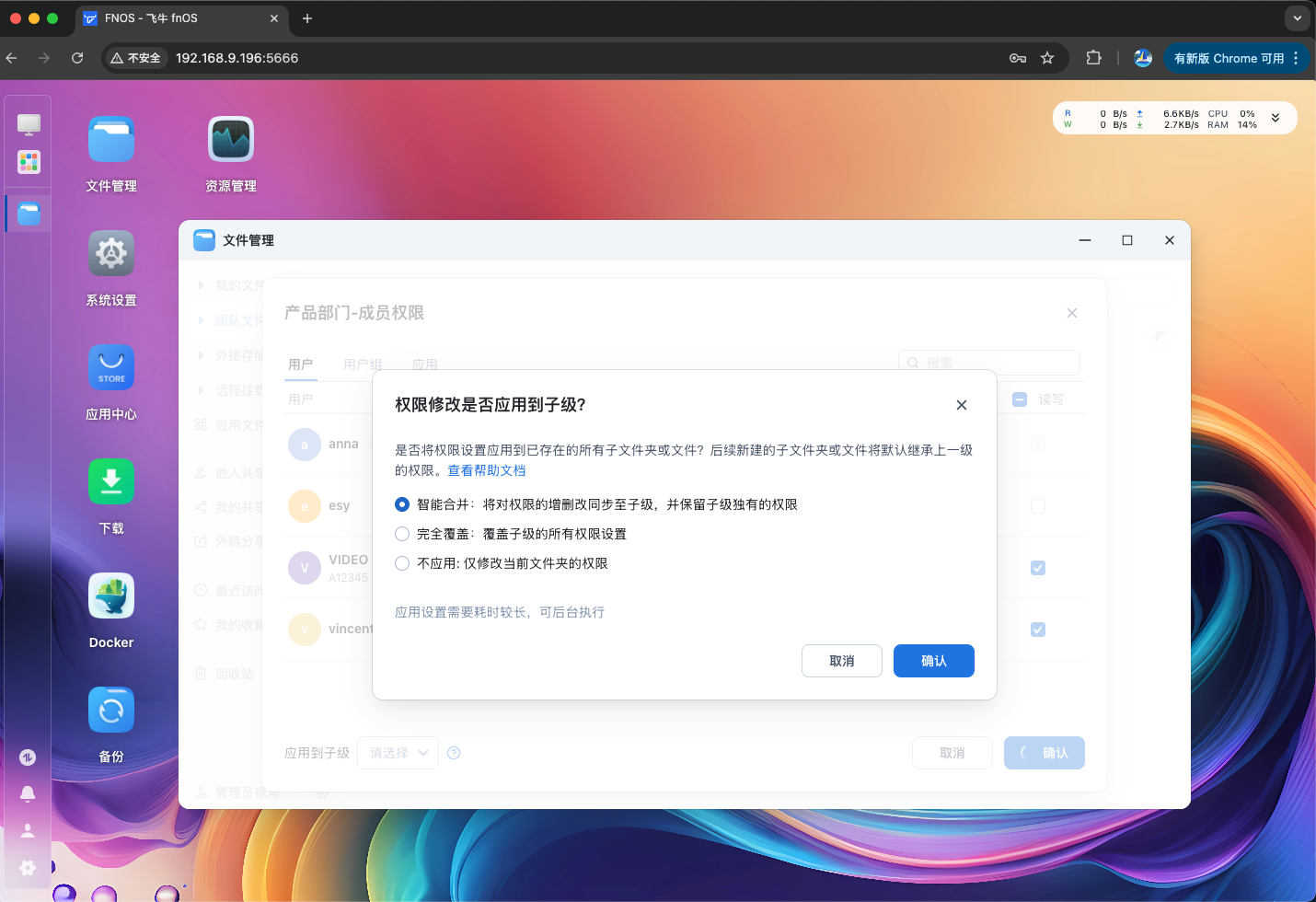Launch the 应用中心 store icon
The height and width of the screenshot is (902, 1316).
click(111, 368)
